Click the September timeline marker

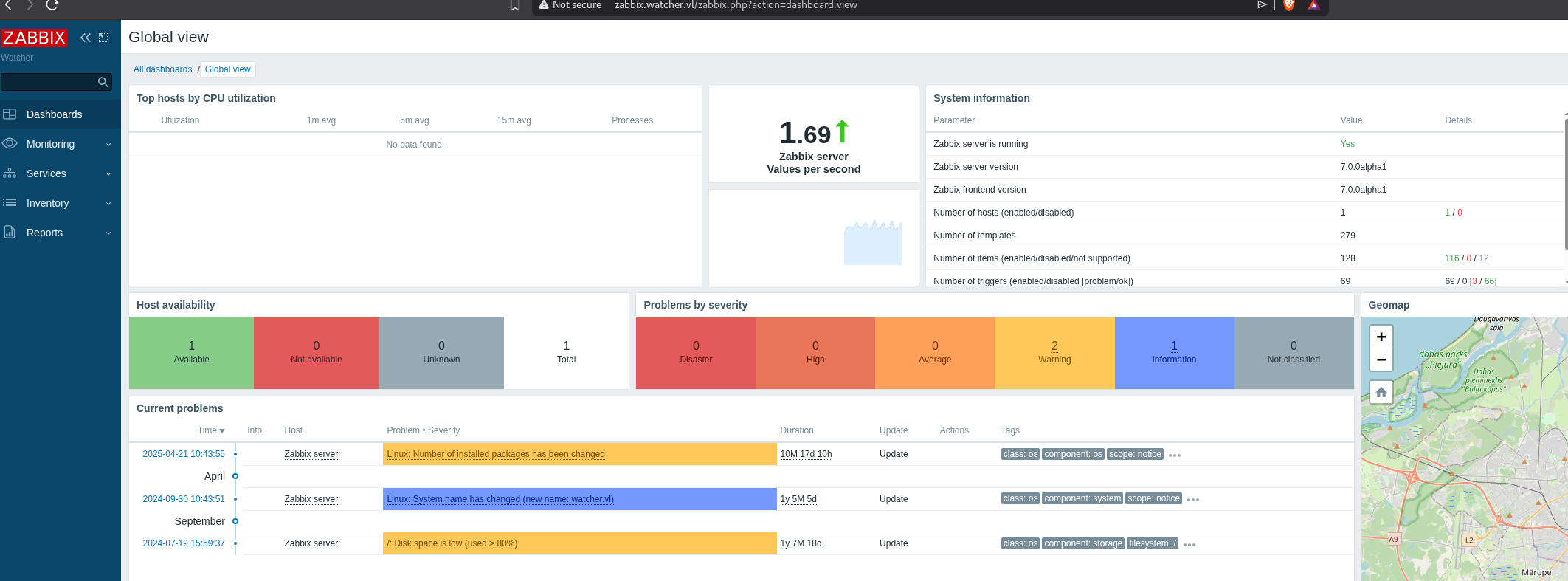[235, 521]
